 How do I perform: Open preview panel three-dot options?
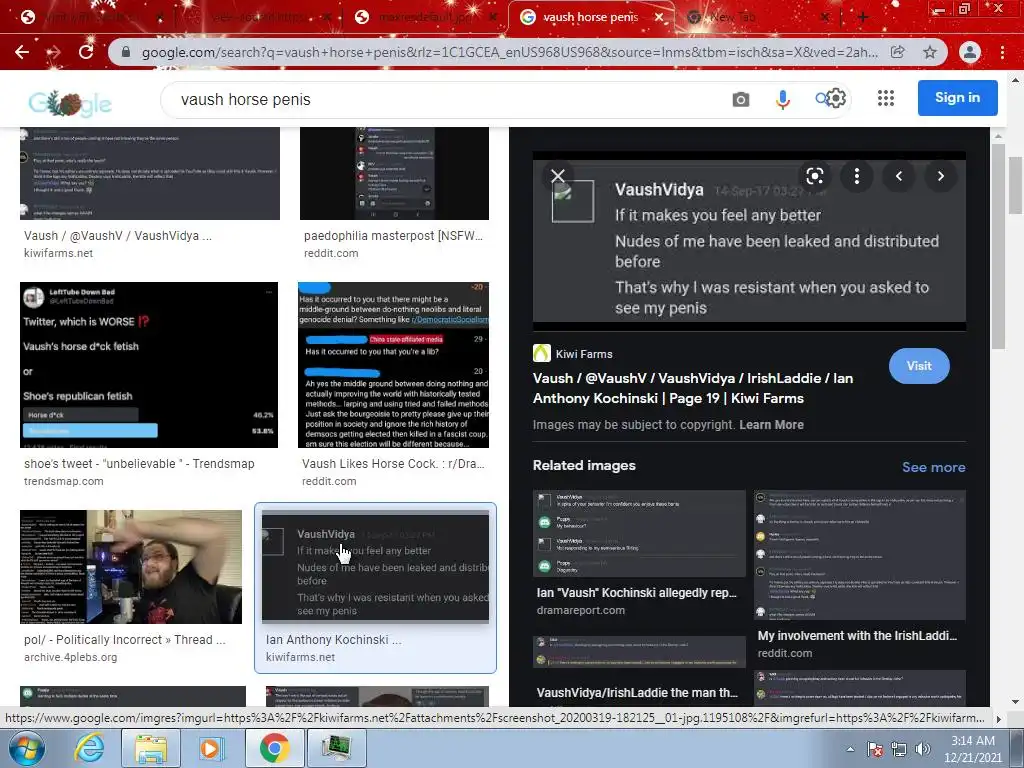(x=857, y=176)
